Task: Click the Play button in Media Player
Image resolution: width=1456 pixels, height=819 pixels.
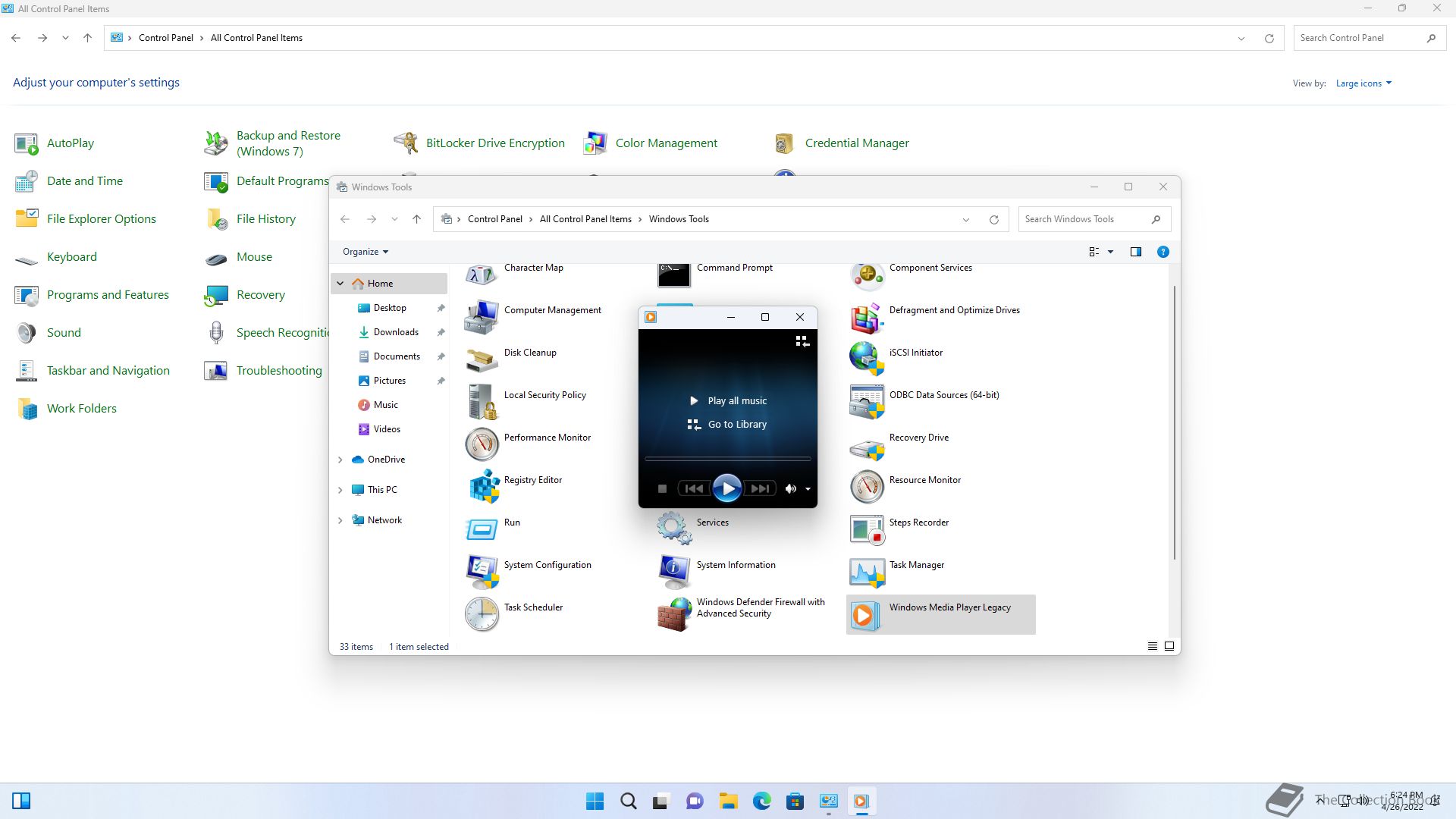Action: (726, 489)
